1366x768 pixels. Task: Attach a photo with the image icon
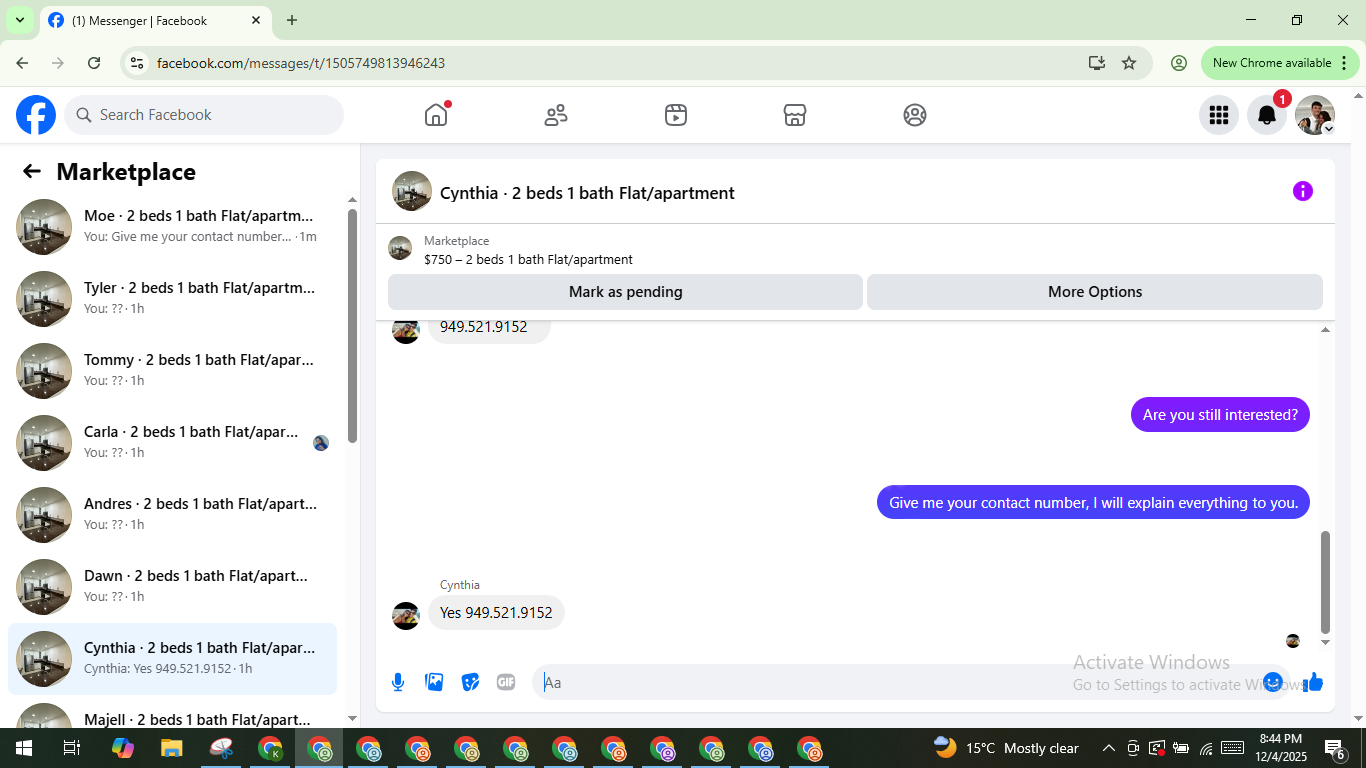click(x=434, y=682)
